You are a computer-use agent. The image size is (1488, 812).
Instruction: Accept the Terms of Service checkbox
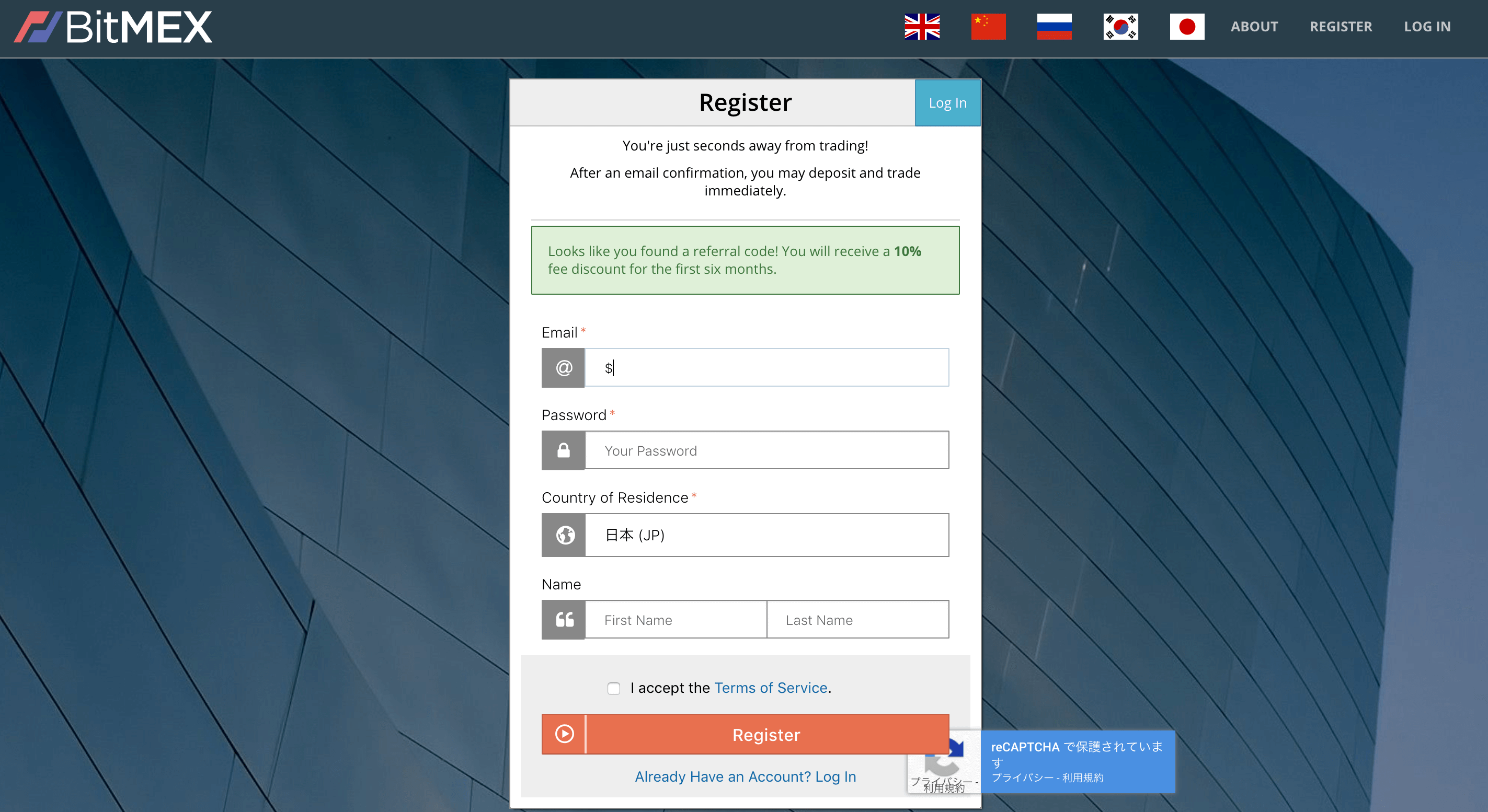click(x=613, y=688)
